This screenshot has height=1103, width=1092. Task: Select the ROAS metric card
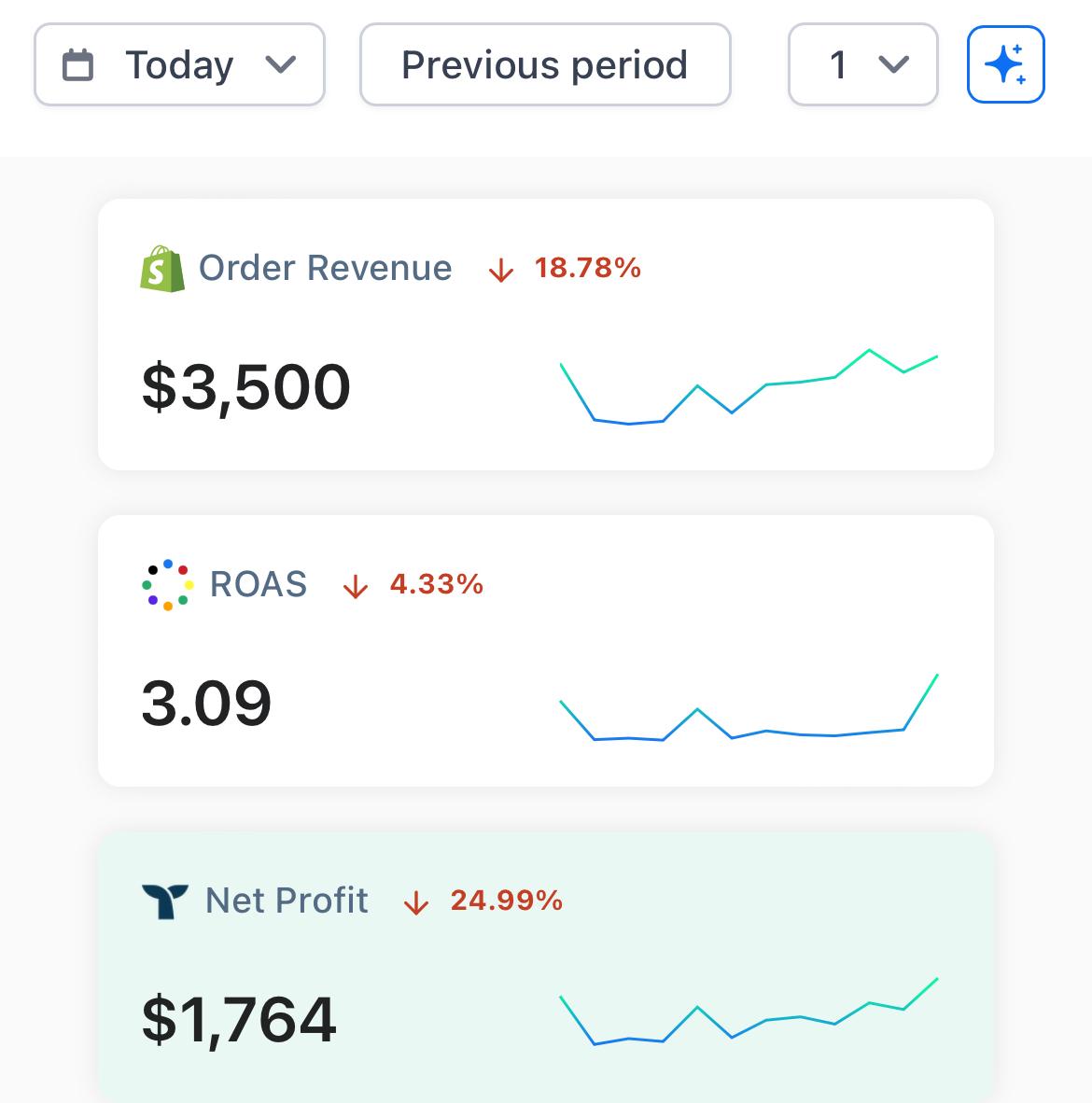click(546, 649)
